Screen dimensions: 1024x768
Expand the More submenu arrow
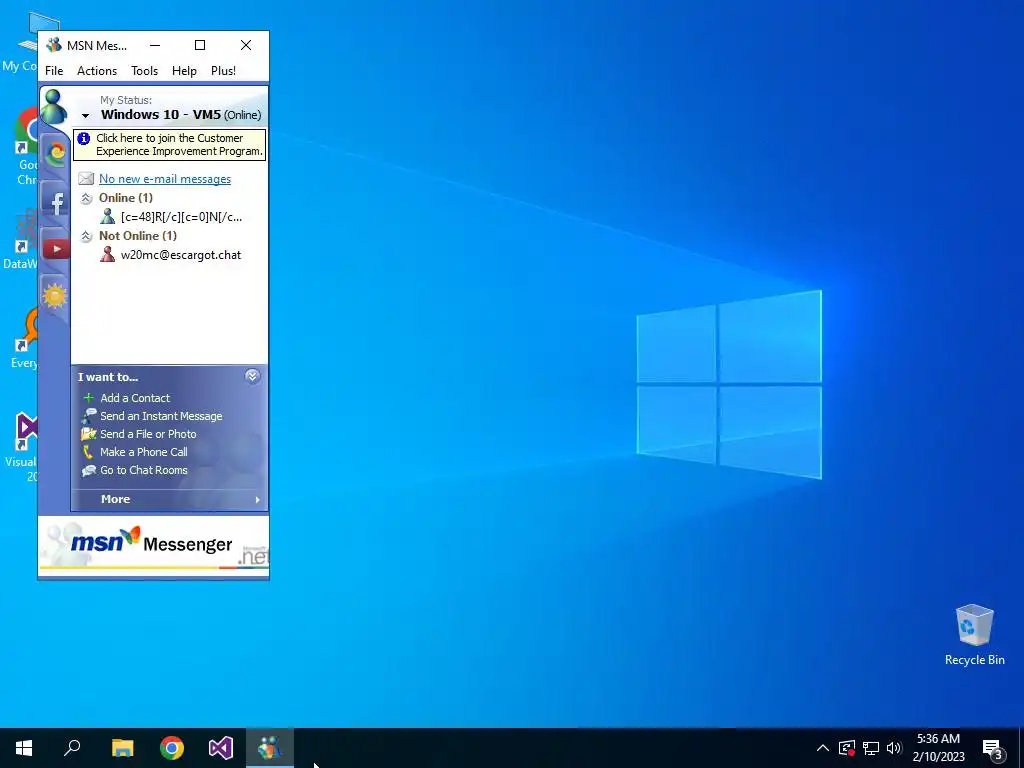257,500
